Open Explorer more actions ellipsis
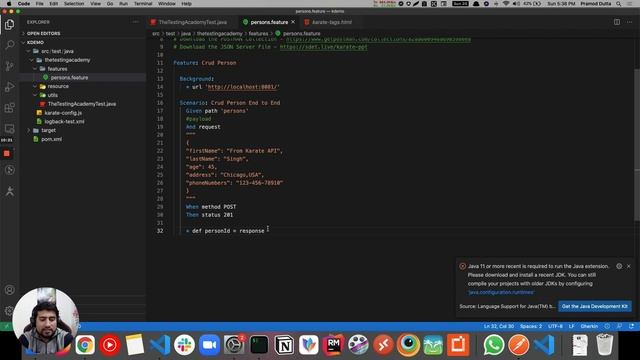The image size is (640, 360). point(136,22)
